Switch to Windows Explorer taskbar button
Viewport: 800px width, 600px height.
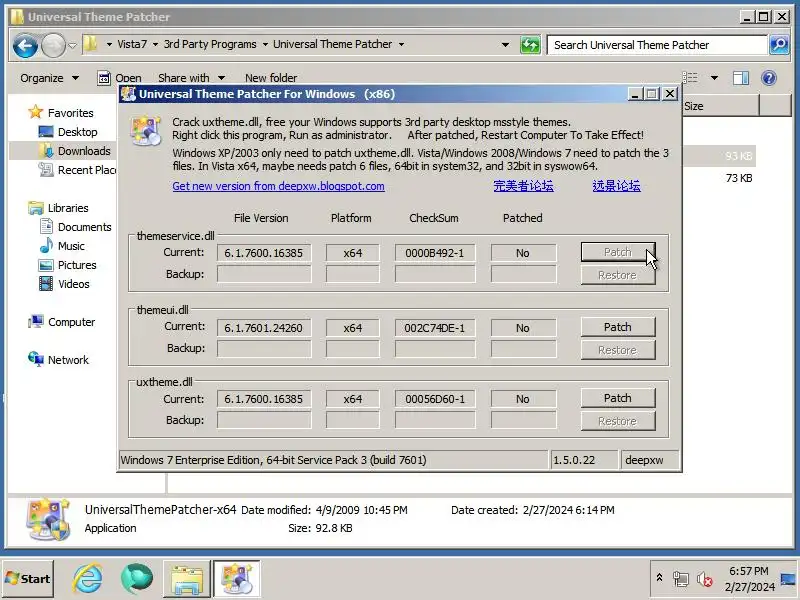(187, 579)
